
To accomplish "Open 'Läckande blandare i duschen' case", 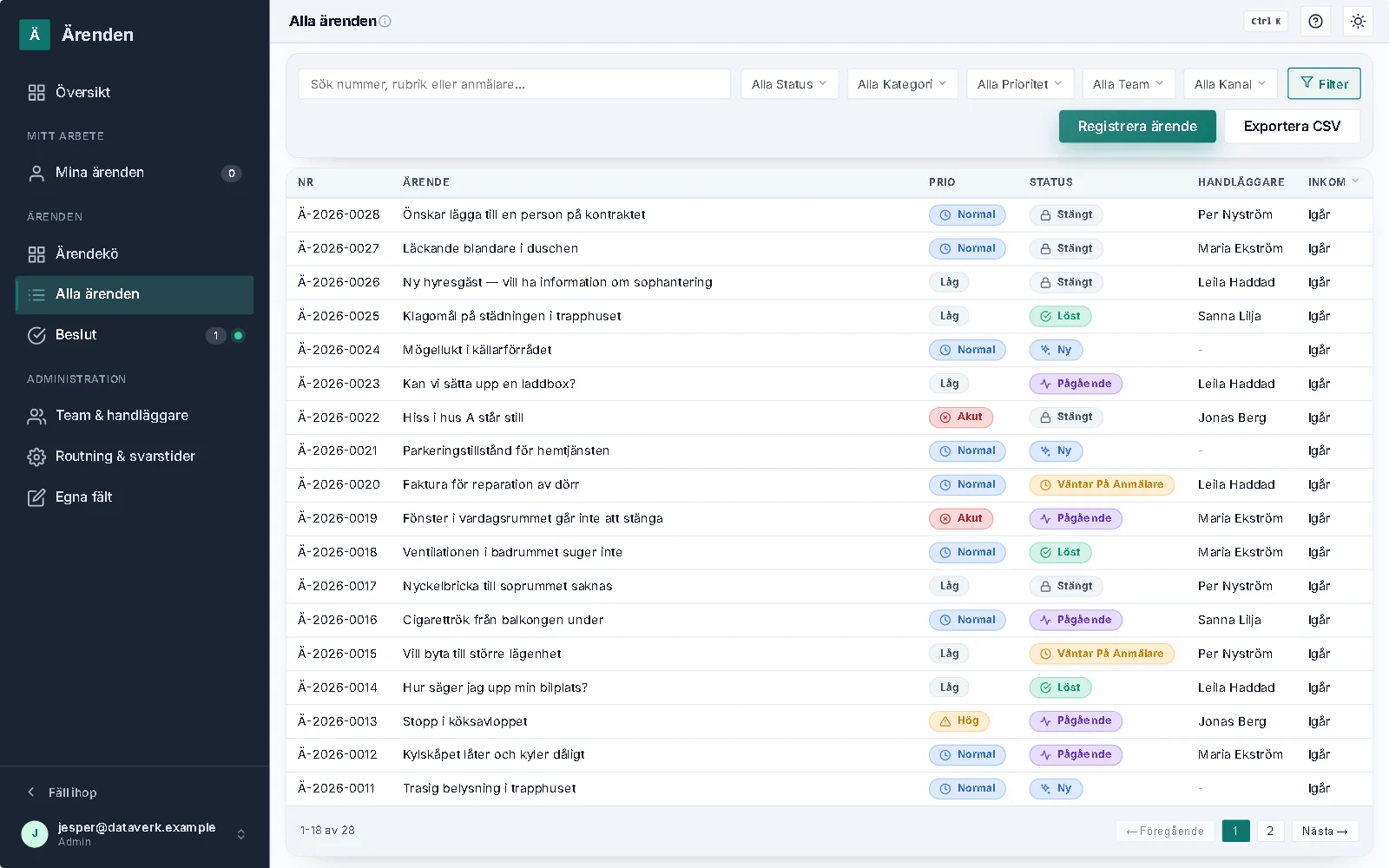I will [x=490, y=249].
